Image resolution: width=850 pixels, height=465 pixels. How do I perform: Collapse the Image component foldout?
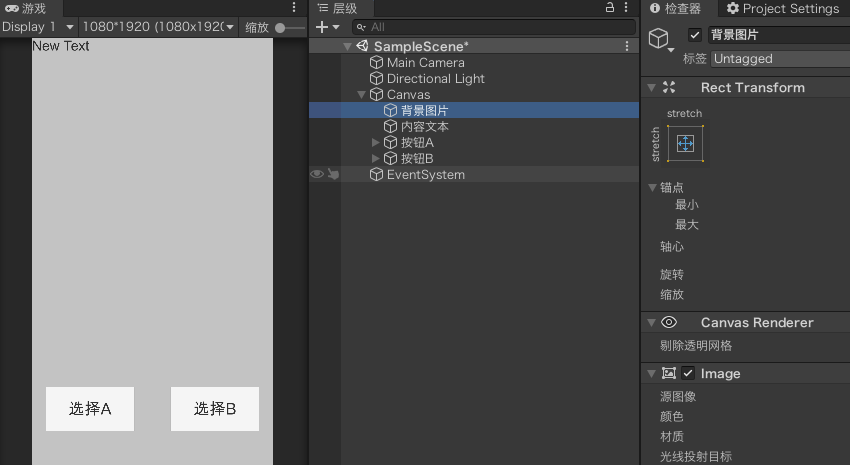tap(652, 373)
